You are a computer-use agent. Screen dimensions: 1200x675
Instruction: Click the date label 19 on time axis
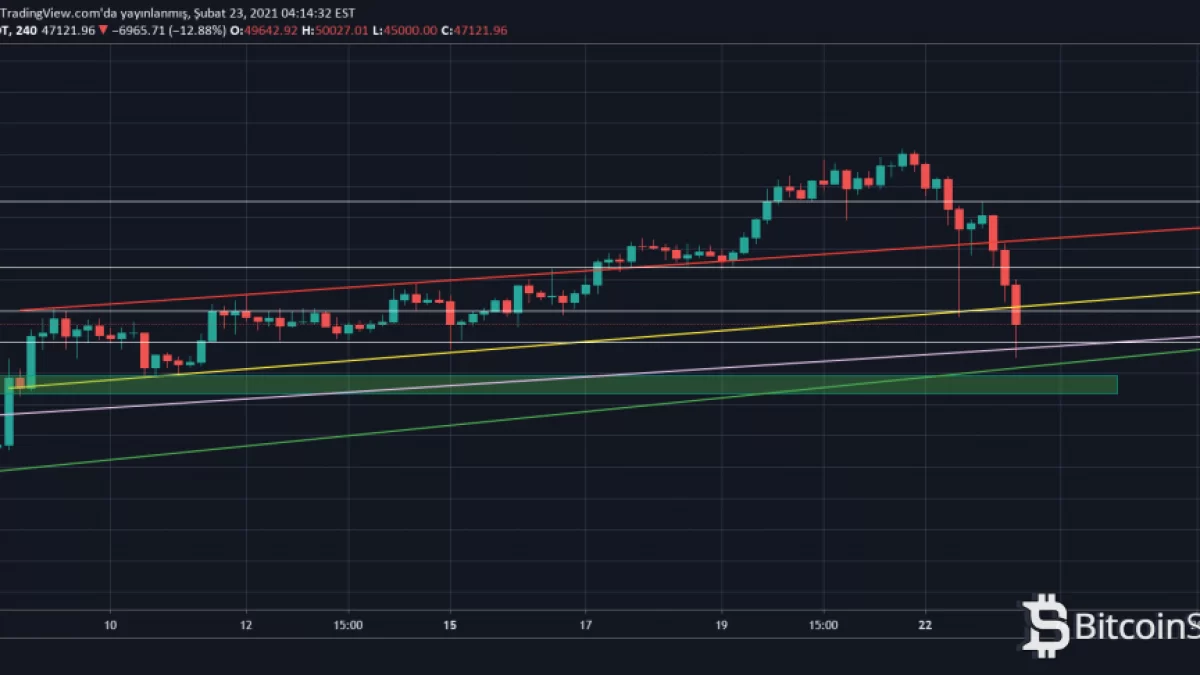click(721, 626)
